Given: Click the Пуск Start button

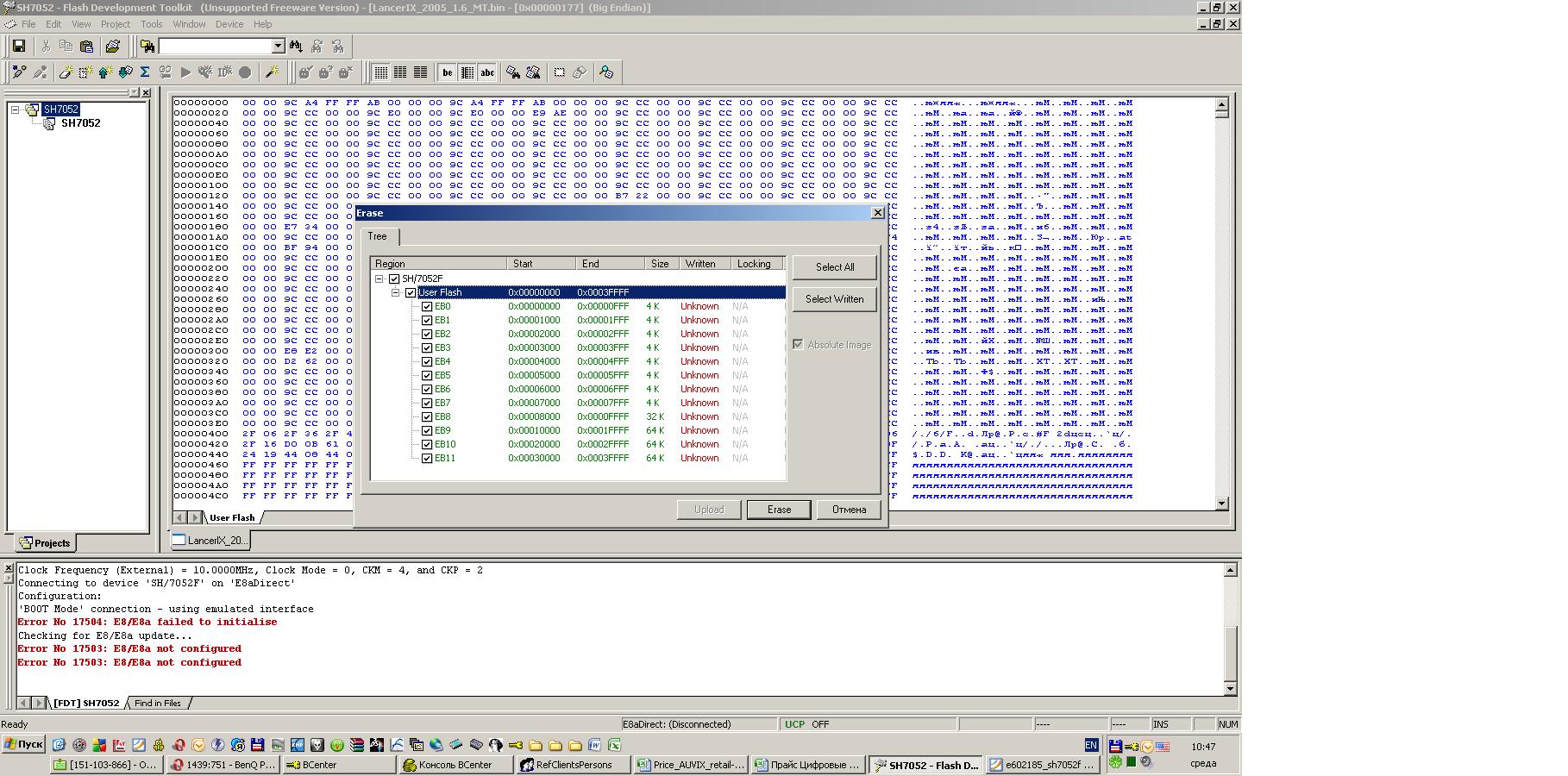Looking at the screenshot, I should [23, 744].
